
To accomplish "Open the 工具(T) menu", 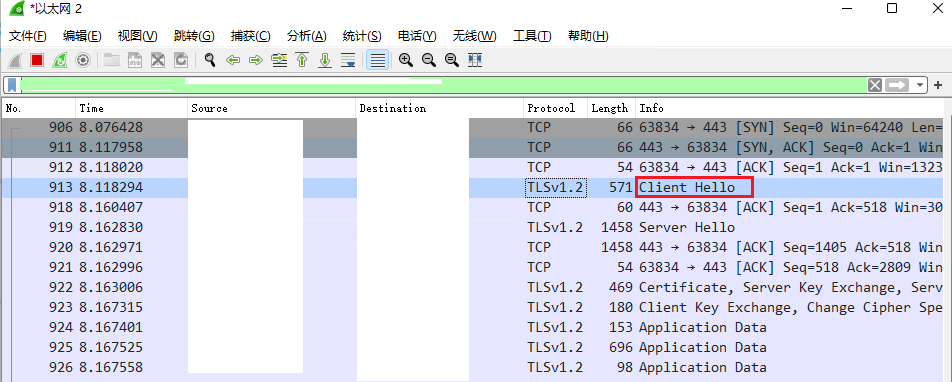I will (532, 36).
